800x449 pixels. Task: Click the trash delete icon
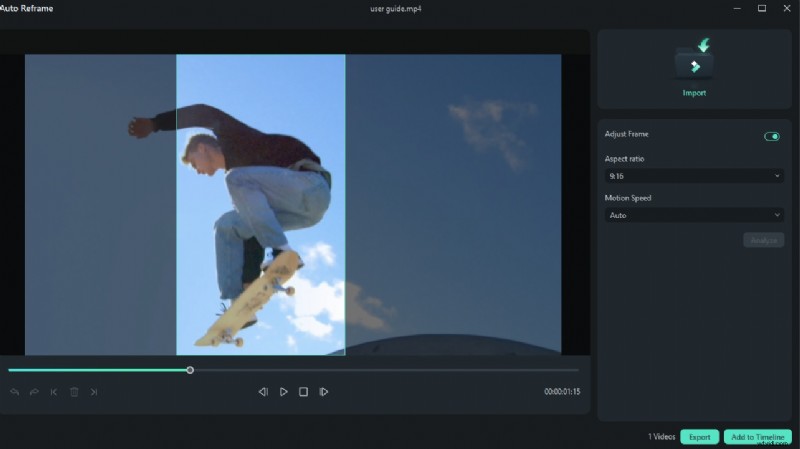pos(74,392)
